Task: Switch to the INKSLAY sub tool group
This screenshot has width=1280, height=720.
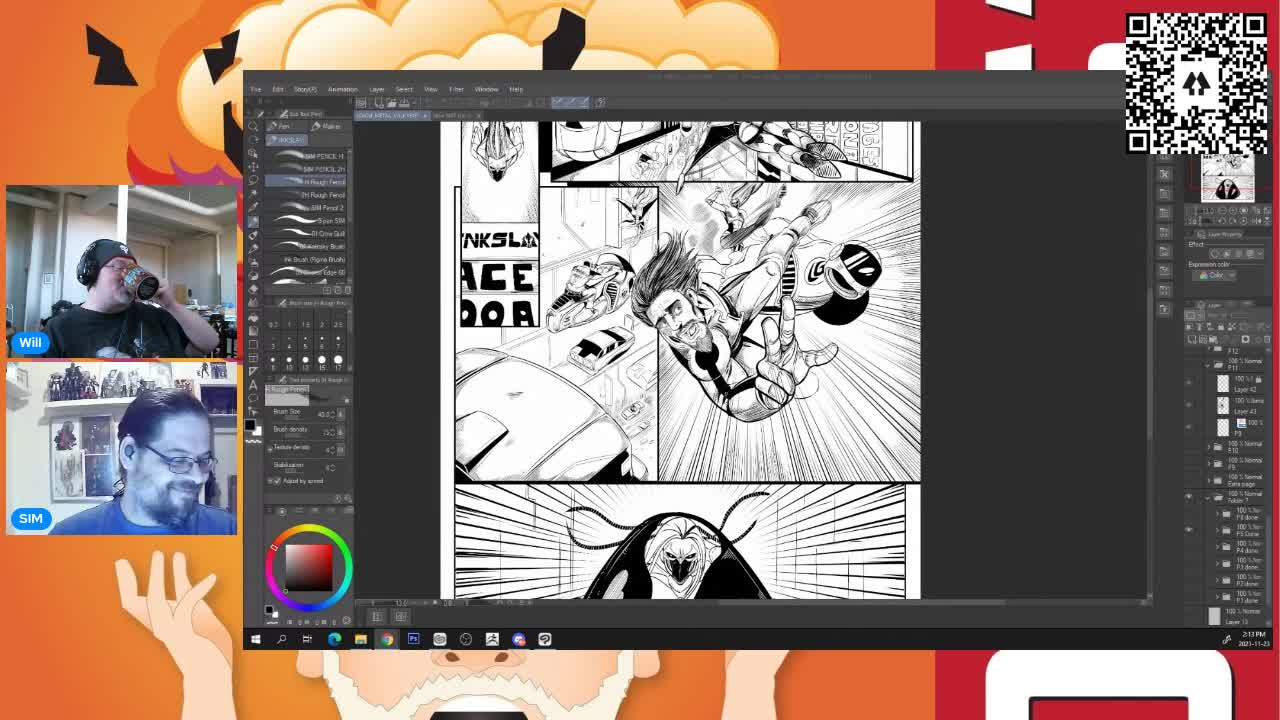Action: pyautogui.click(x=288, y=139)
